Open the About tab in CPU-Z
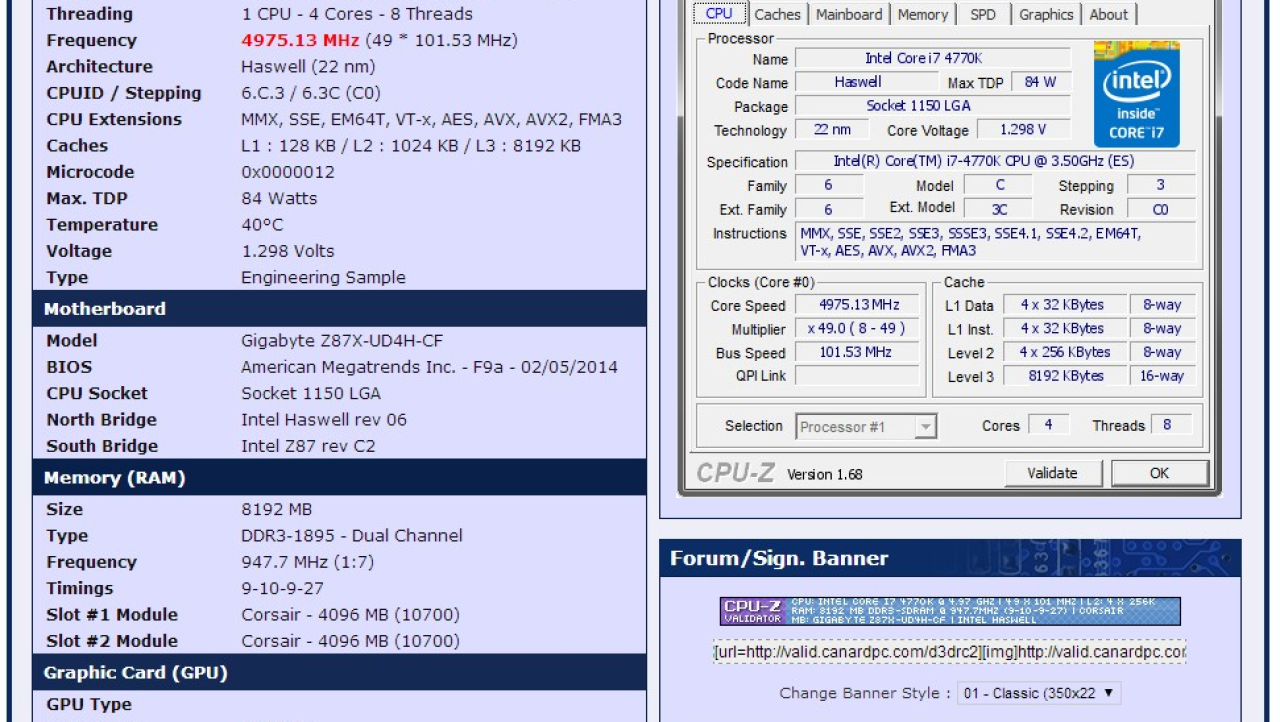This screenshot has width=1280, height=722. pyautogui.click(x=1108, y=14)
